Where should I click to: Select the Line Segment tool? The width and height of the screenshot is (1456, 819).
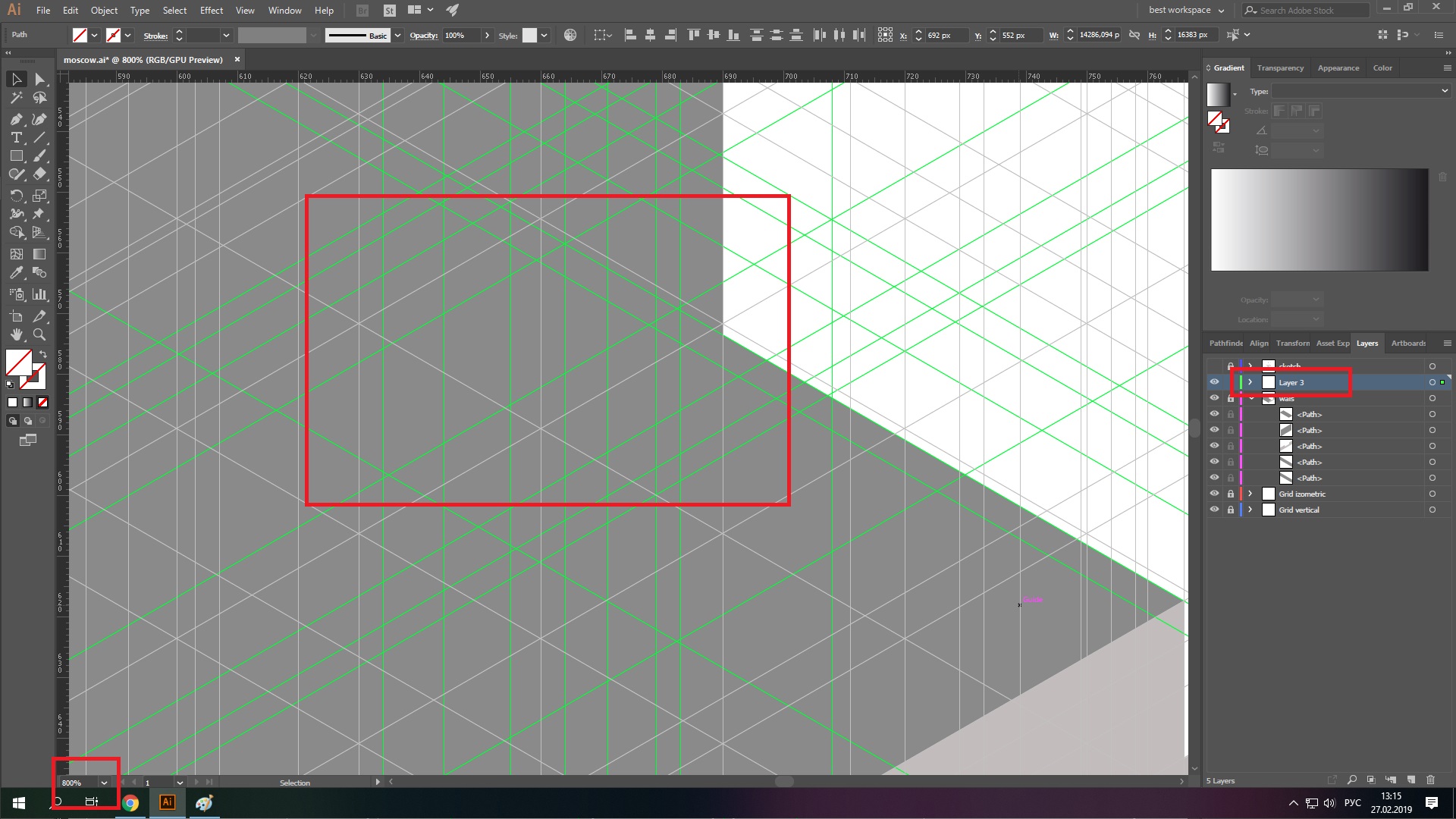tap(40, 137)
